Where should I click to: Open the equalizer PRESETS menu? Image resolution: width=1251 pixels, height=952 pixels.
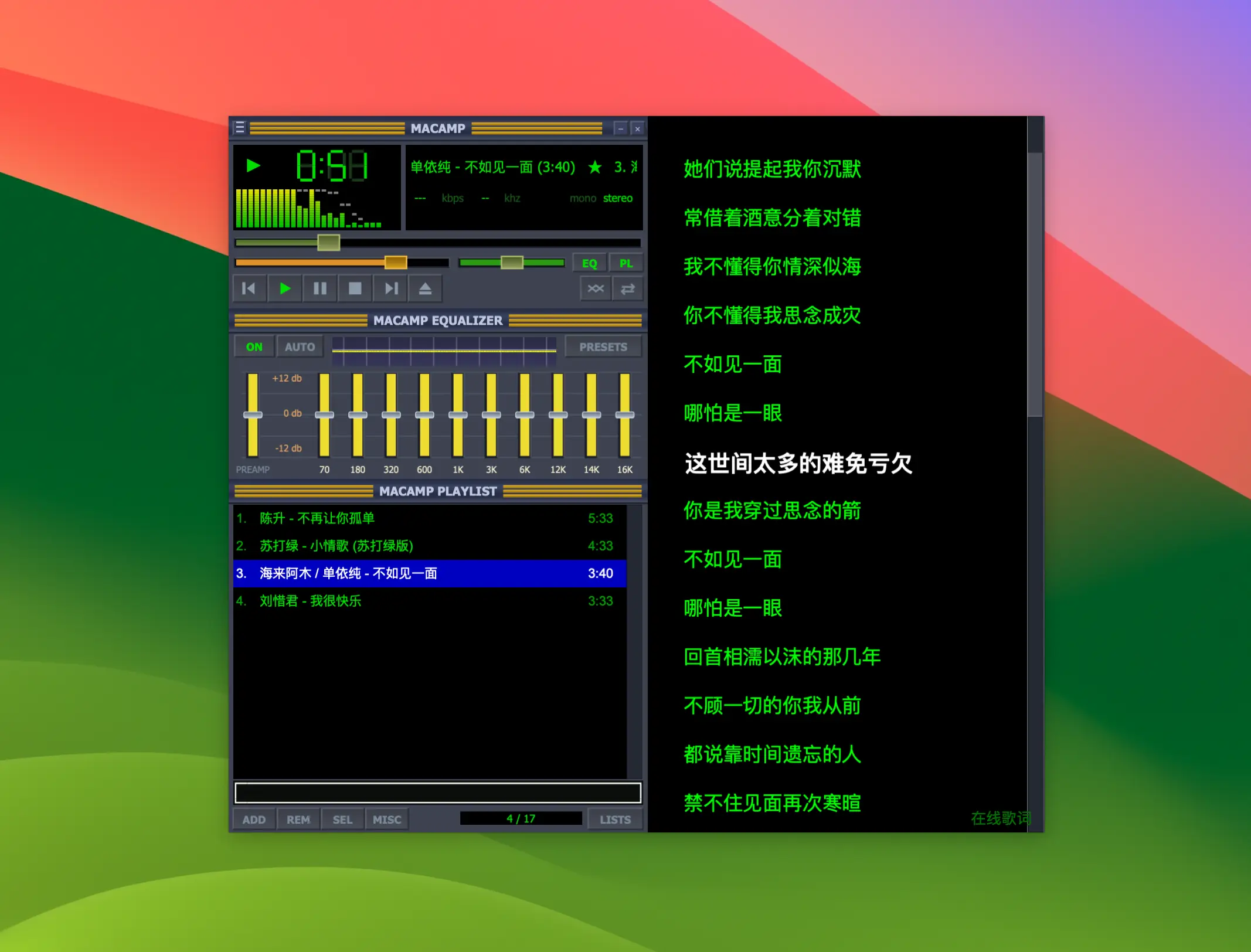(x=603, y=346)
